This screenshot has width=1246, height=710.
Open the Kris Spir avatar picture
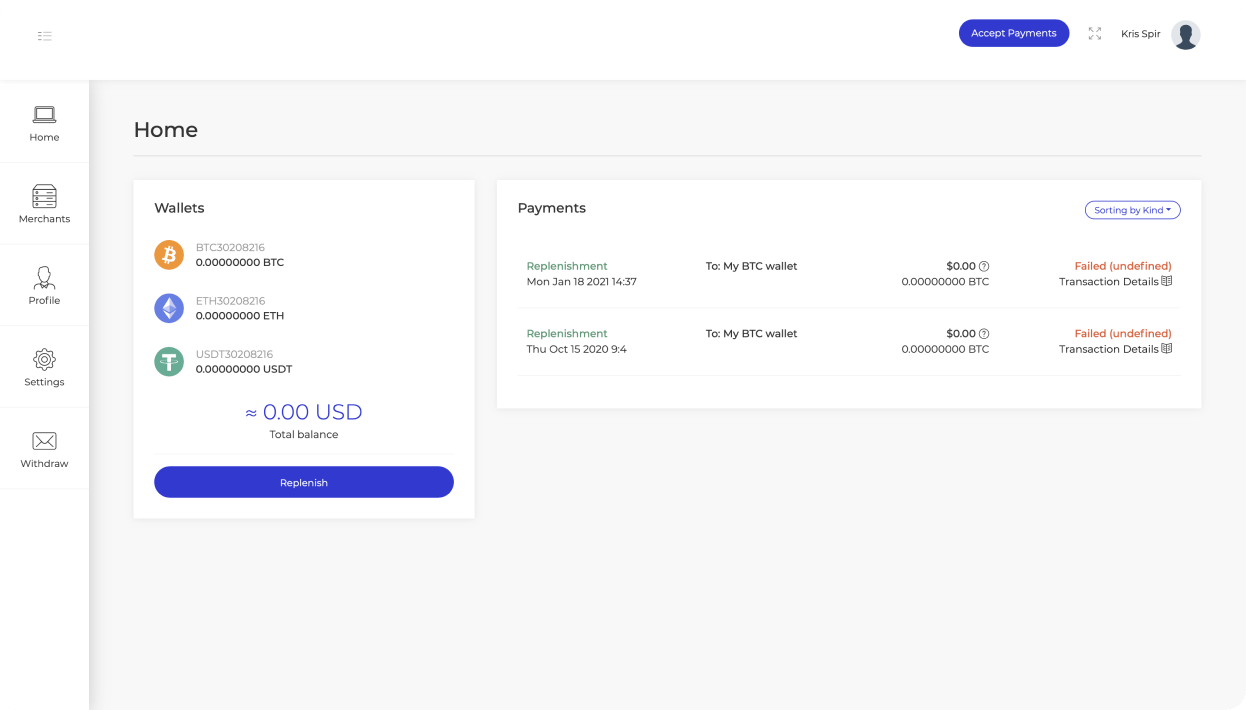point(1185,35)
